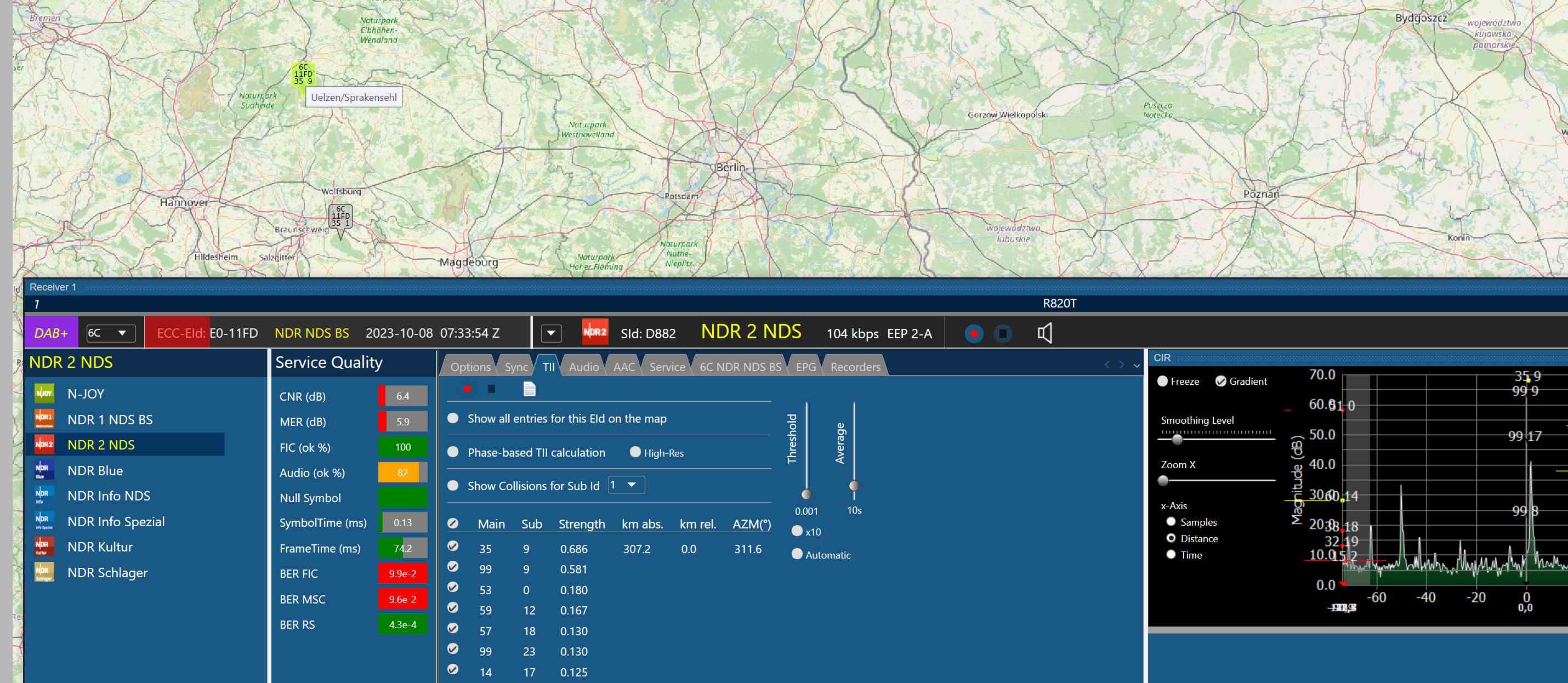This screenshot has width=1568, height=683.
Task: Select the NDR Blue service
Action: click(x=95, y=470)
